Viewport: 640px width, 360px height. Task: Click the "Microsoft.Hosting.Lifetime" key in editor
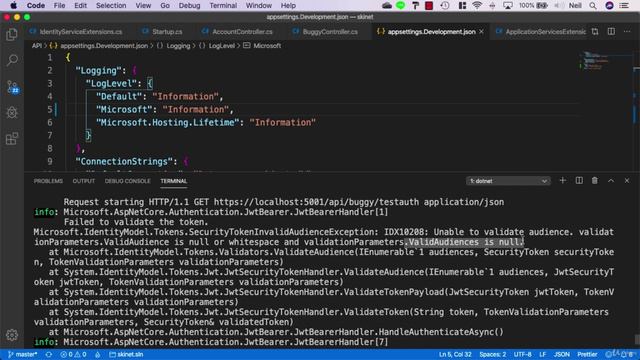167,122
